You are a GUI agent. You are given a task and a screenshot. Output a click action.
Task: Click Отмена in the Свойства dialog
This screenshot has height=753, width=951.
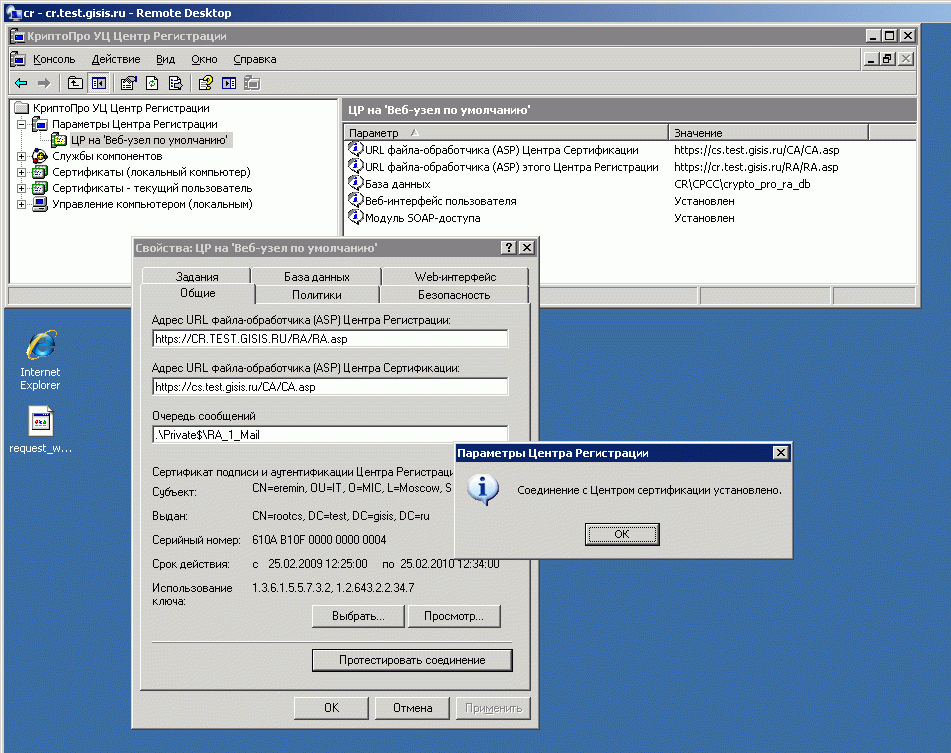click(412, 708)
